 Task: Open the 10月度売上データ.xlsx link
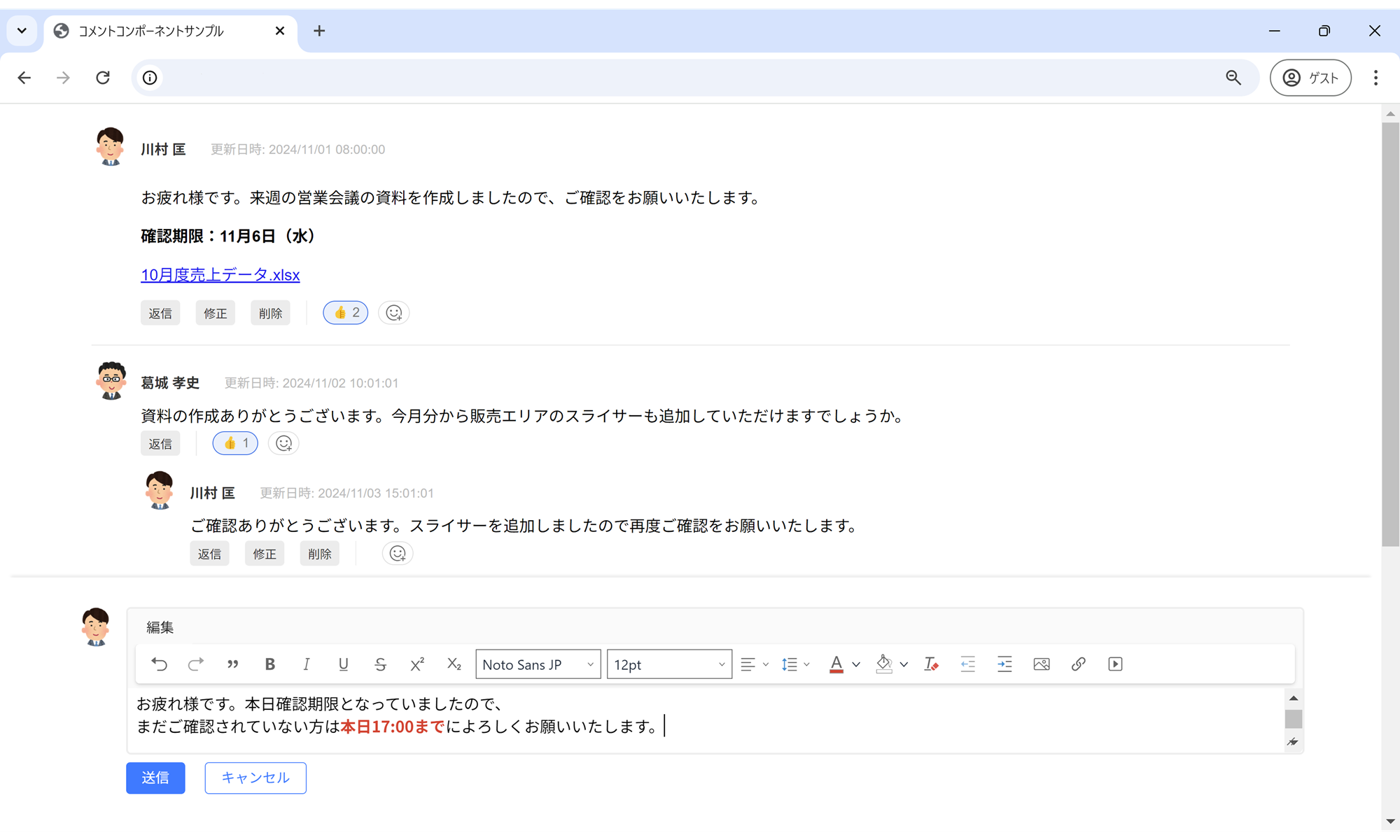[x=220, y=274]
